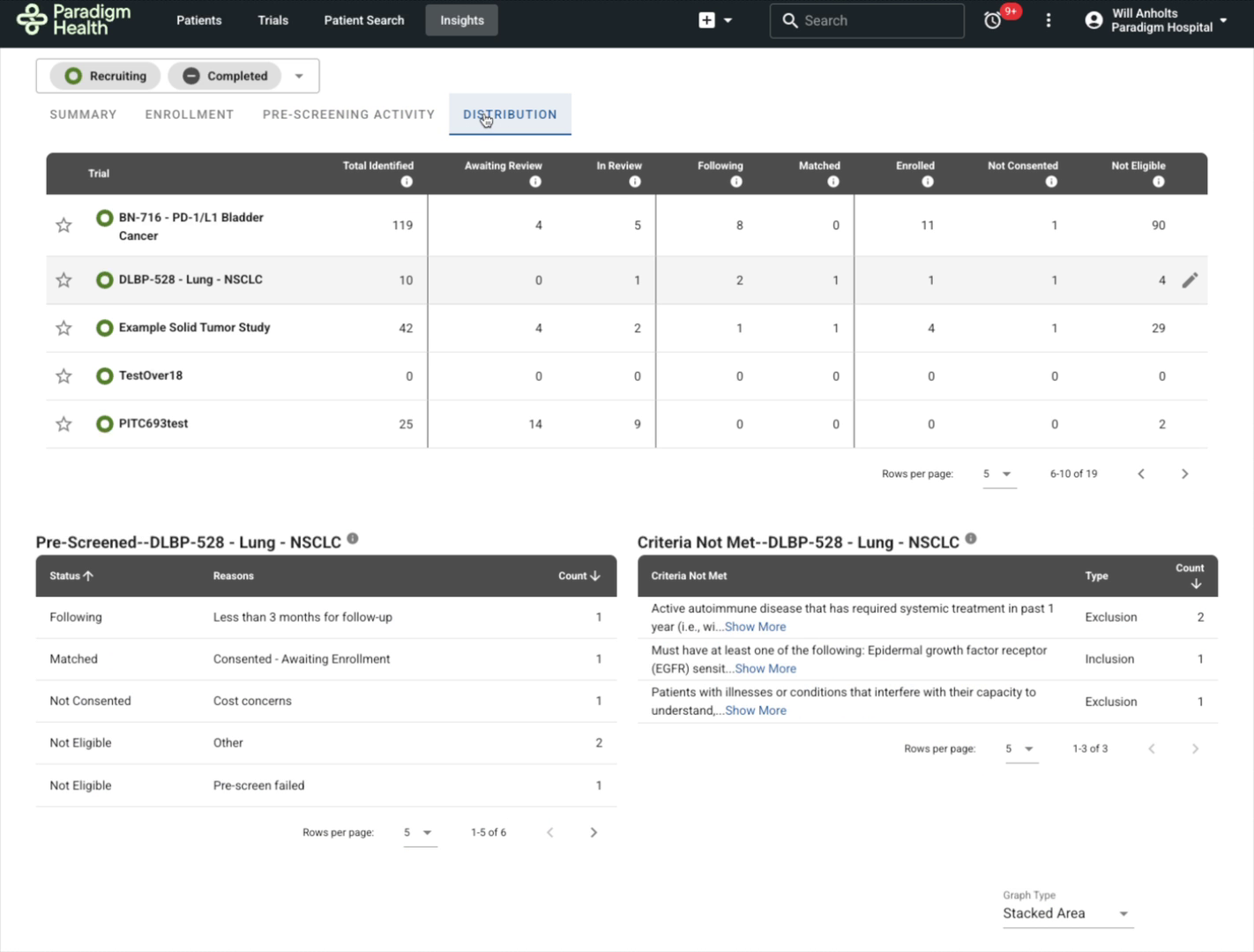Open the Patients menu
The width and height of the screenshot is (1254, 952).
[x=199, y=20]
